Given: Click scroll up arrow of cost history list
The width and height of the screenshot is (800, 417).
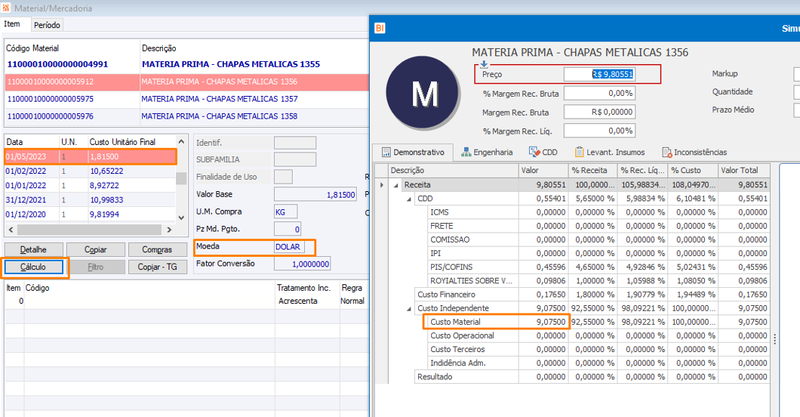Looking at the screenshot, I should (x=181, y=141).
